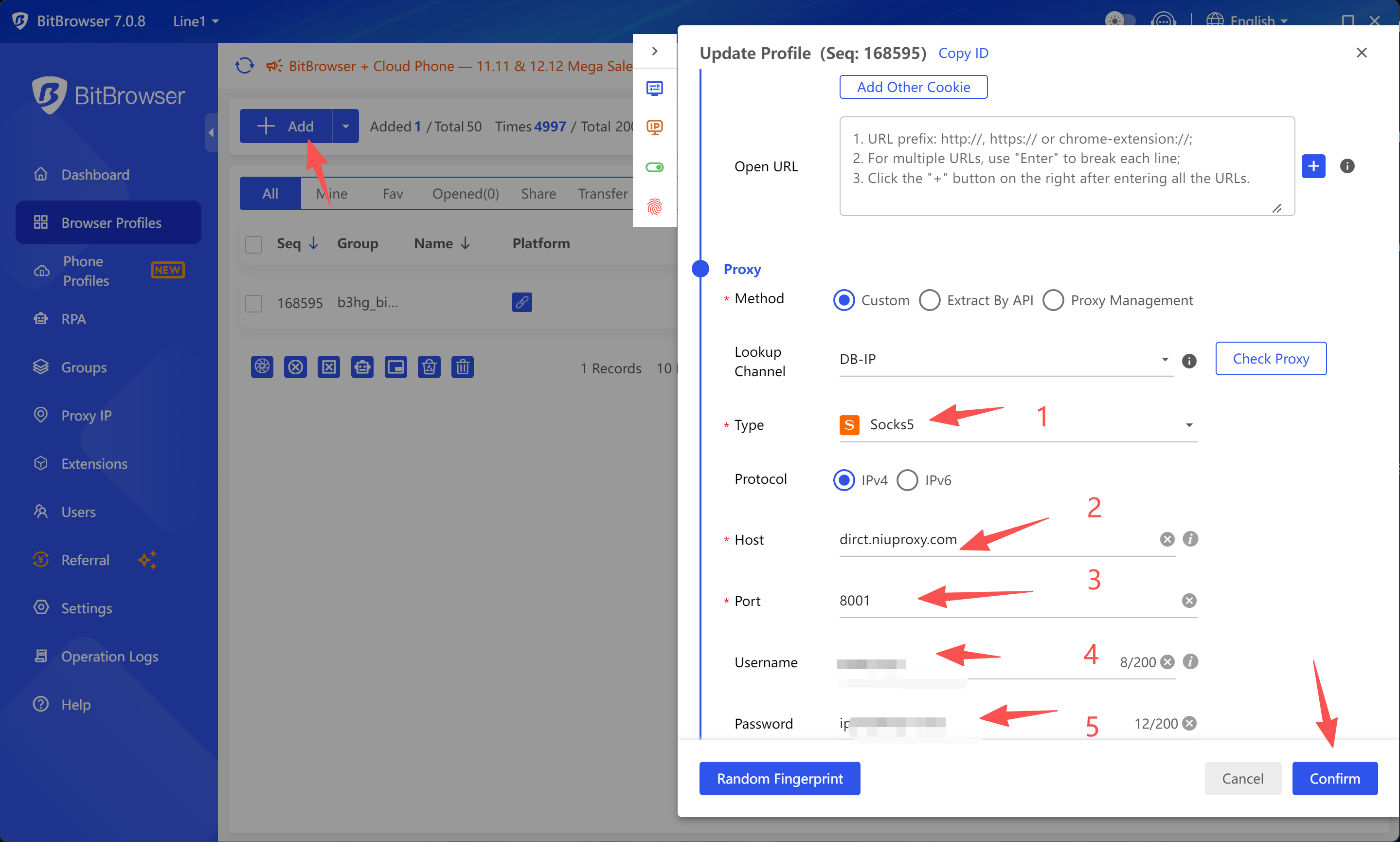Switch to the All tab

point(270,194)
